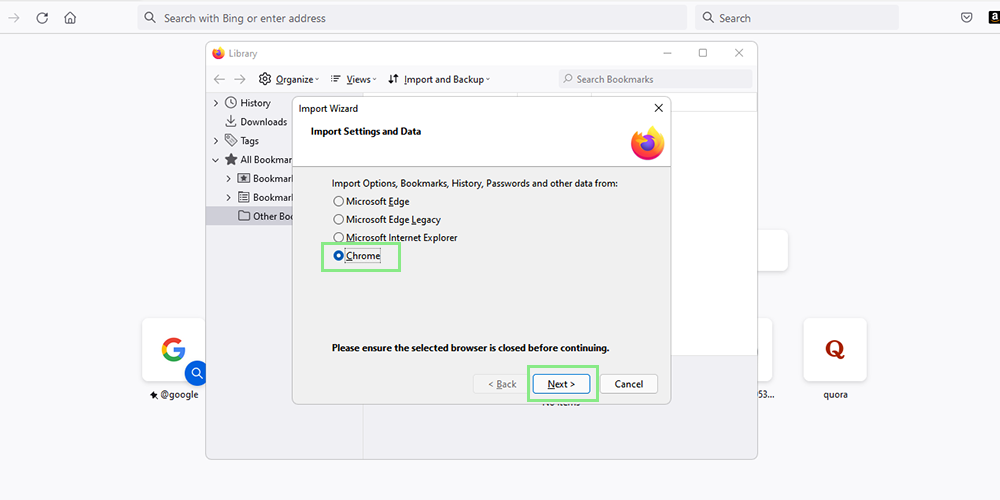This screenshot has height=500, width=1000.
Task: Click the browser Search box
Action: coord(797,18)
